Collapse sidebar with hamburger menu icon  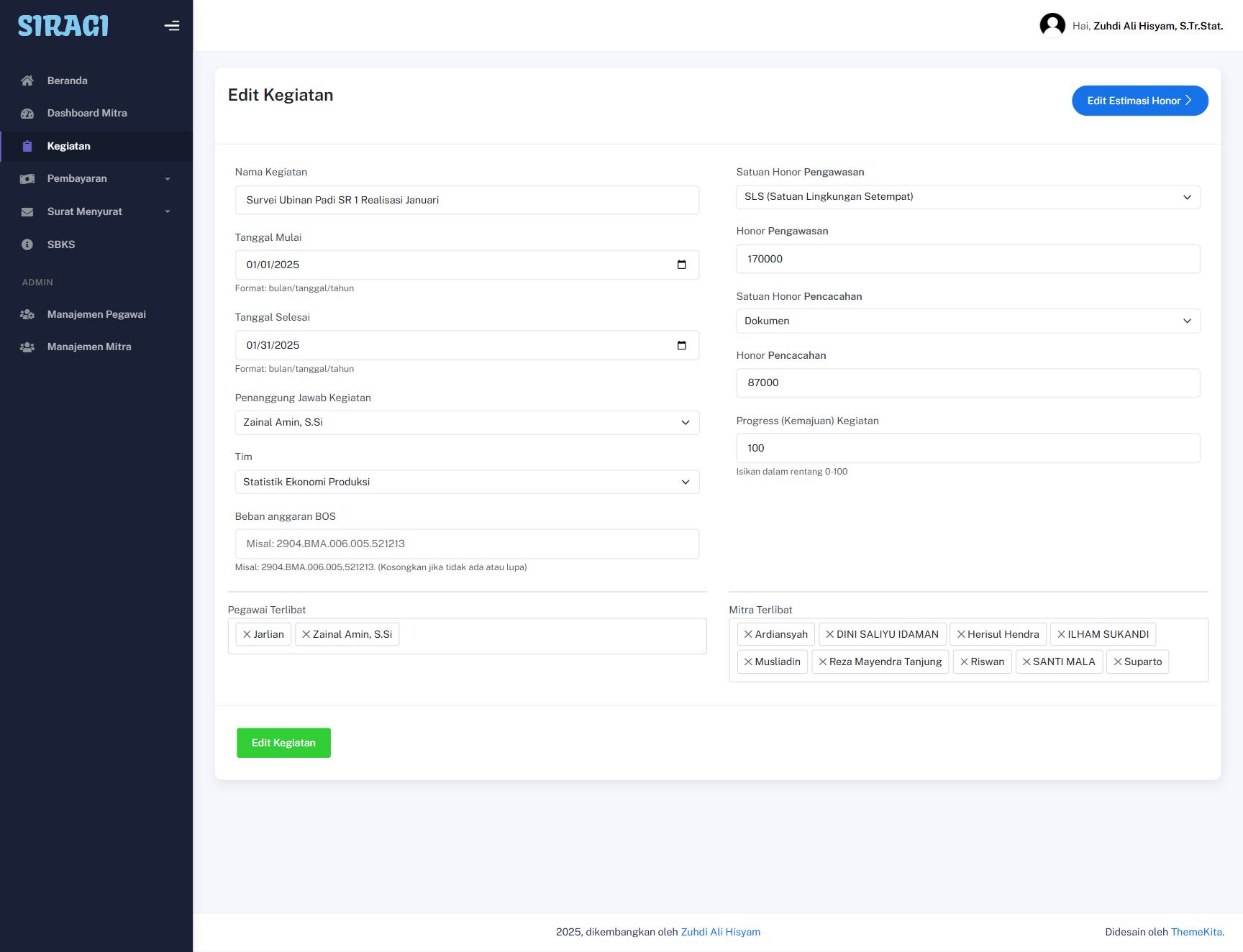click(172, 26)
